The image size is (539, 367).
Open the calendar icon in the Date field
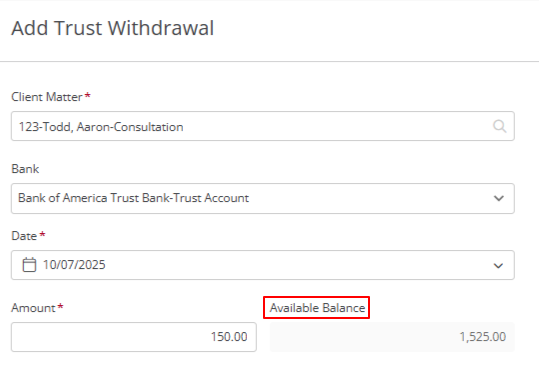[x=29, y=265]
